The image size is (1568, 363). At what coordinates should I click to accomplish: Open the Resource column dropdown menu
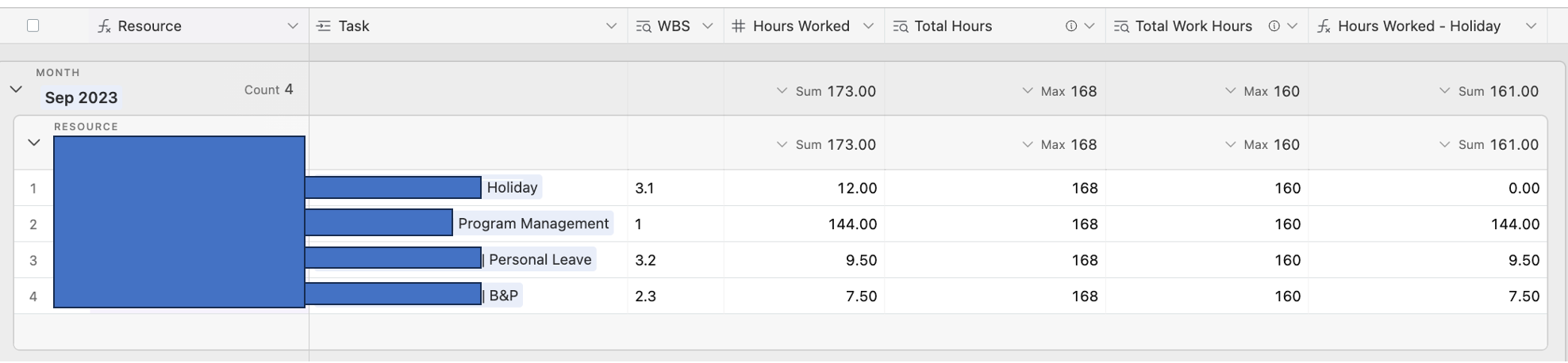pos(293,26)
